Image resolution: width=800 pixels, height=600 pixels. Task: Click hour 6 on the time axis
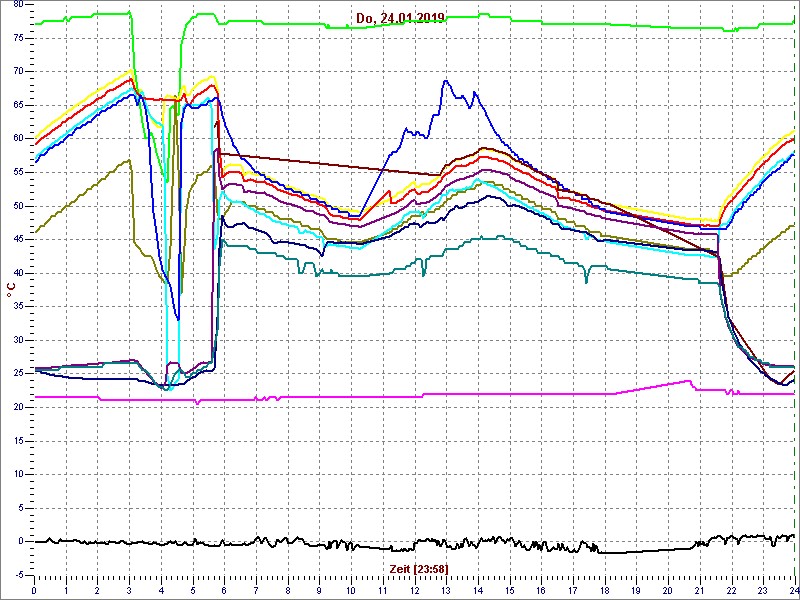pos(224,590)
